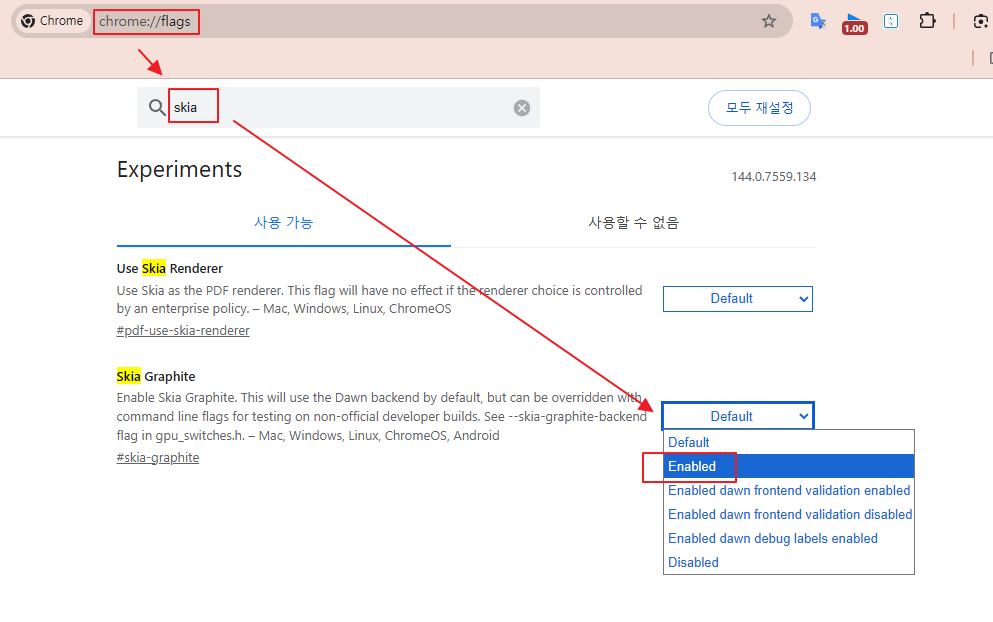The width and height of the screenshot is (993, 622).
Task: Open the Use Skia Renderer Default dropdown
Action: coord(738,299)
